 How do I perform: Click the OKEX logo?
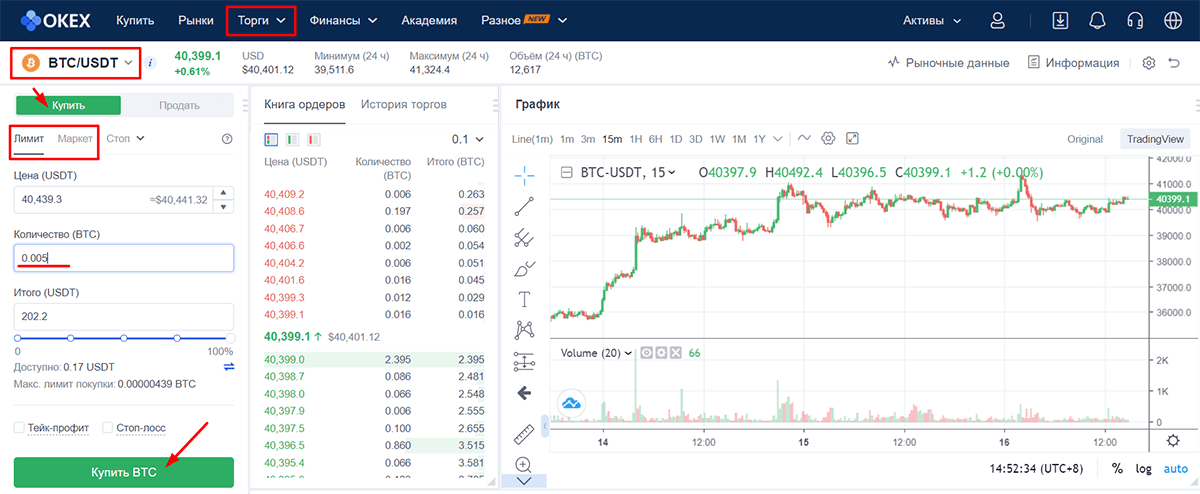pos(58,20)
